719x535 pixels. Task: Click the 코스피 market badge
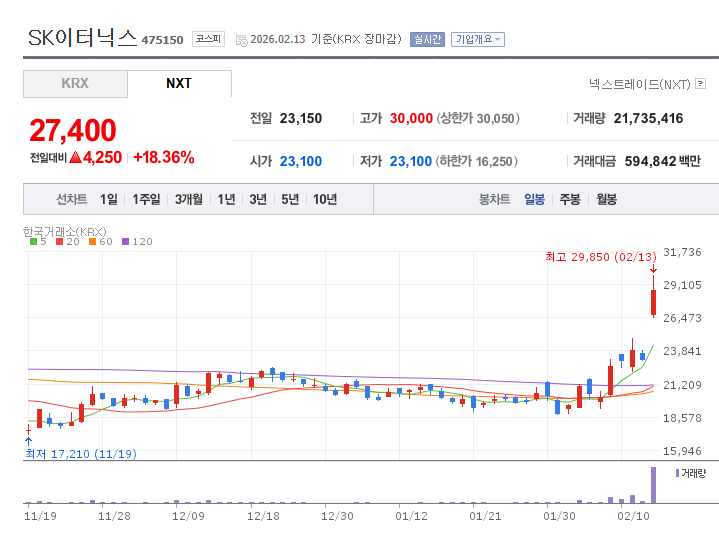pos(208,39)
